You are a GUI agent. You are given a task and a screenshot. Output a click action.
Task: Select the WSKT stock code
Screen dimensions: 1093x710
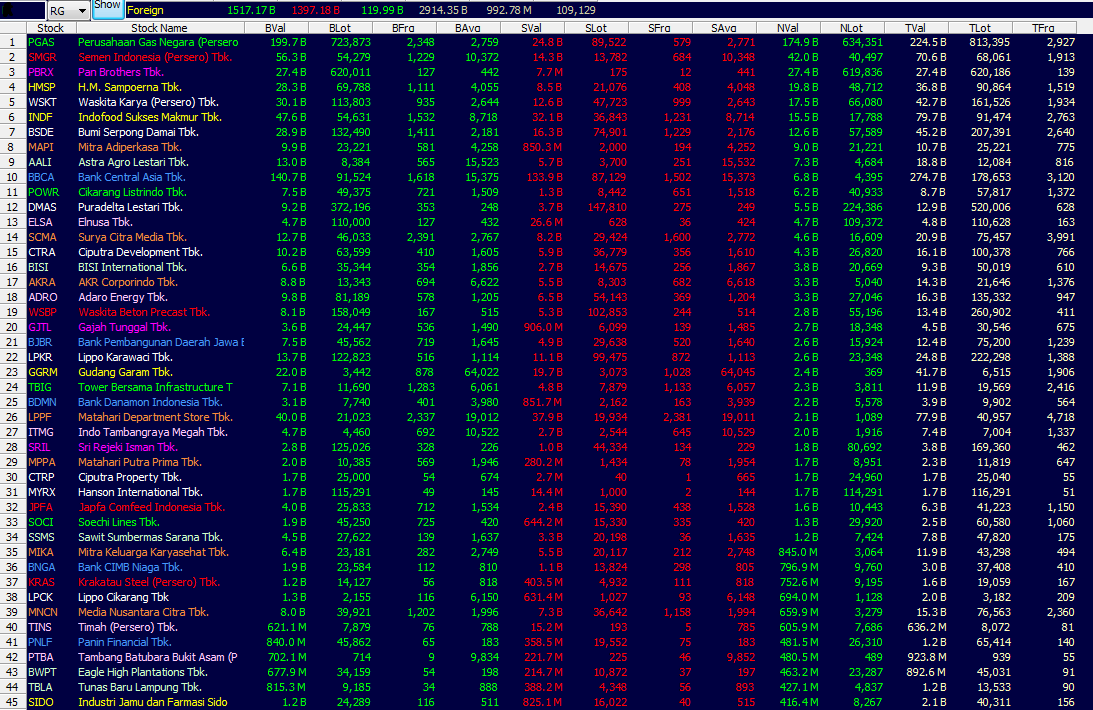(42, 102)
